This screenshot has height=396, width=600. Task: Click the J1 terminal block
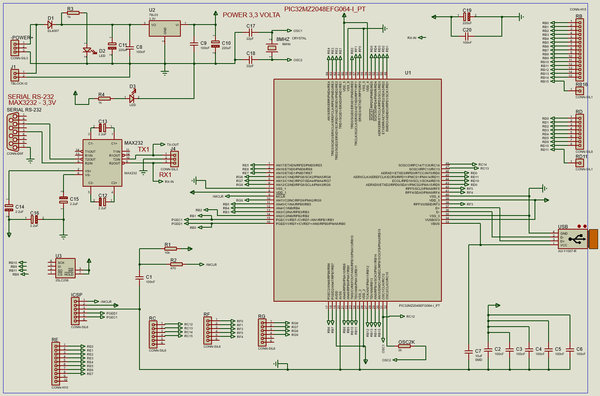[x=15, y=75]
